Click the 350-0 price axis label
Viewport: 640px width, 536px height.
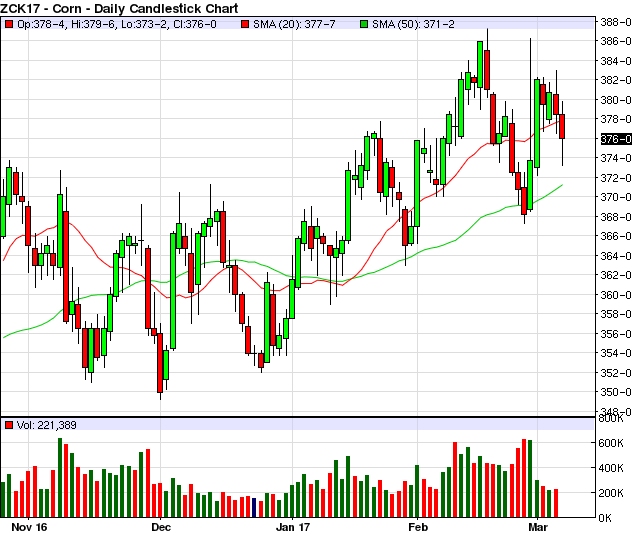(616, 392)
